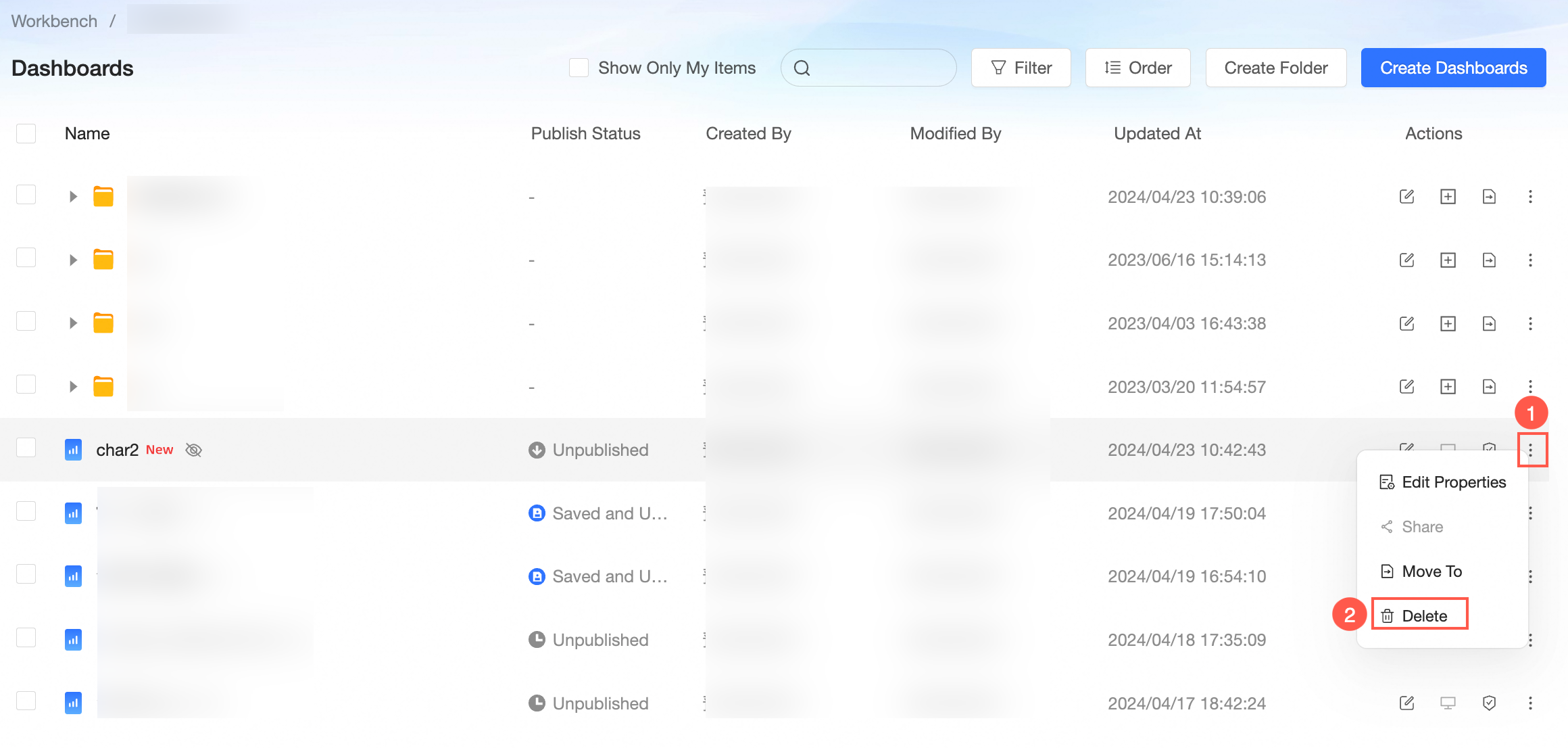This screenshot has width=1568, height=748.
Task: Click move icon in 2023/04/03 folder row
Action: coord(1489,324)
